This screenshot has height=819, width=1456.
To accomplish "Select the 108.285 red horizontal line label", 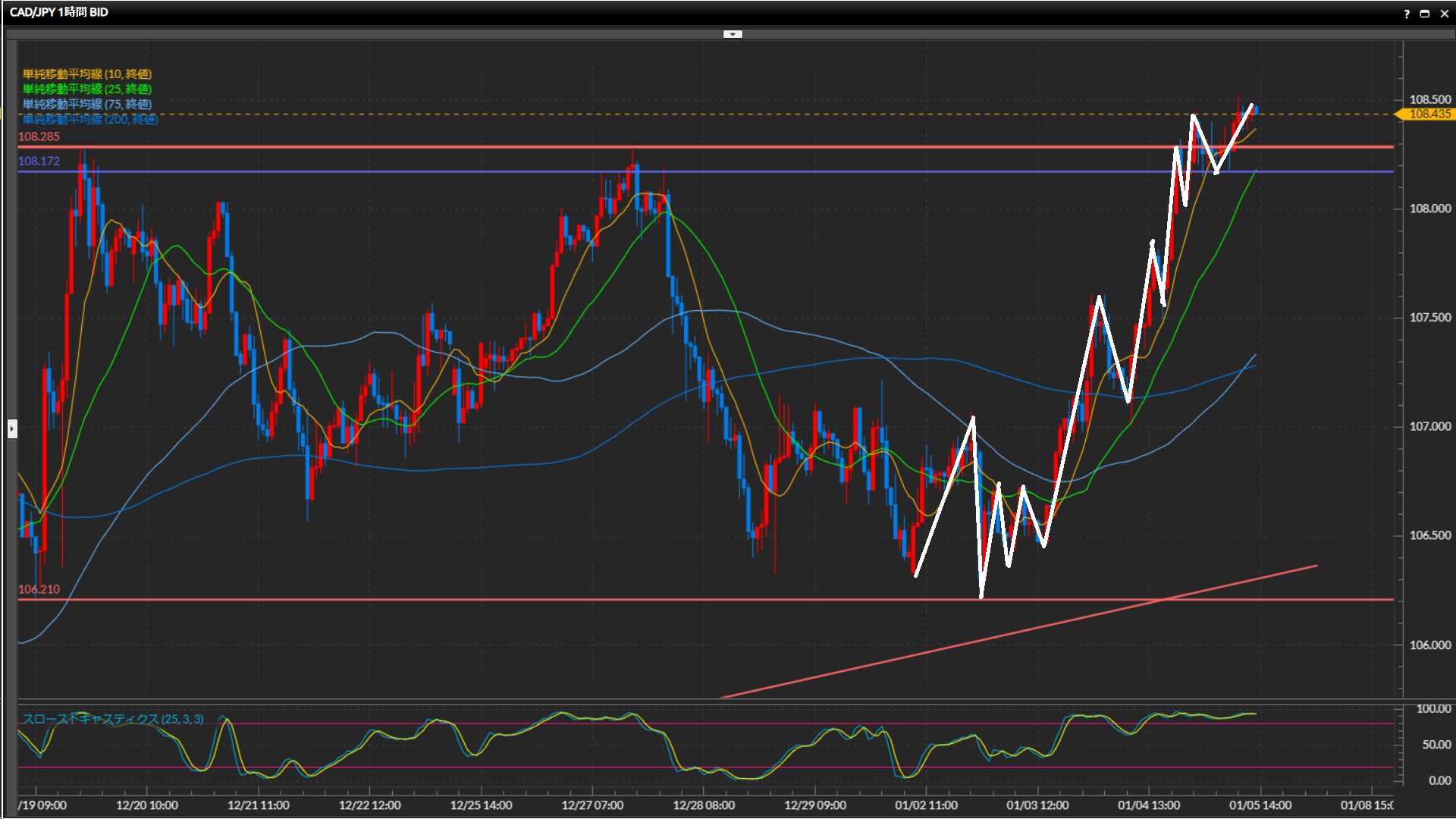I will coord(39,136).
